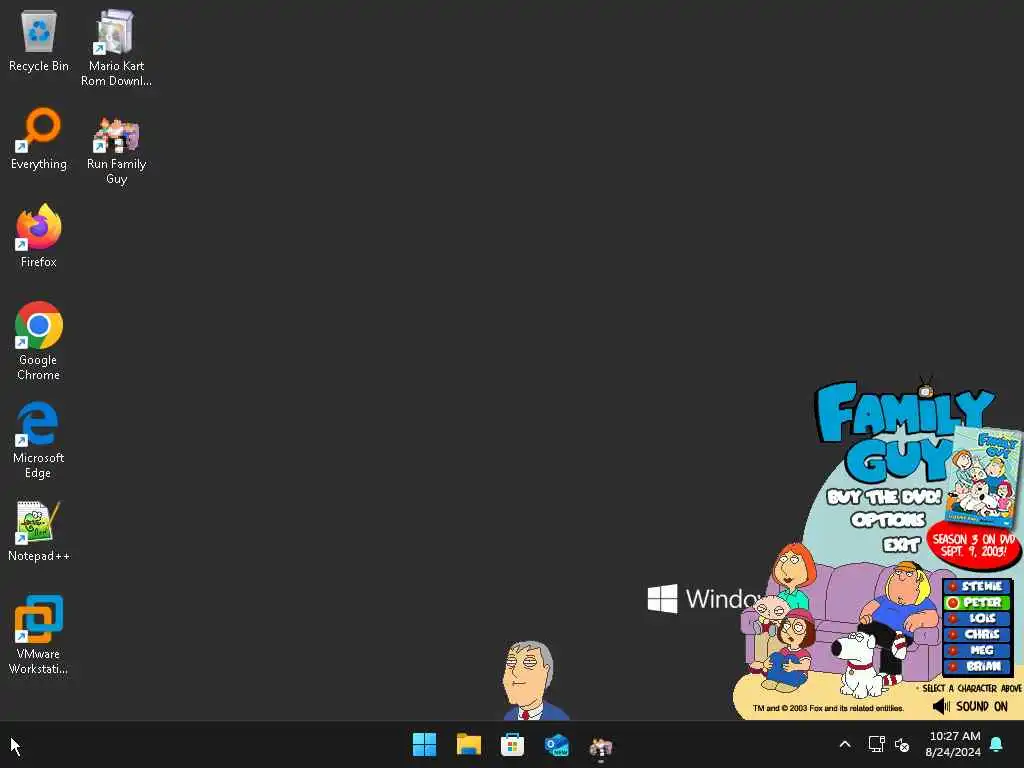Image resolution: width=1024 pixels, height=768 pixels.
Task: Click the Family Guy DVD cover thumbnail
Action: click(x=982, y=477)
